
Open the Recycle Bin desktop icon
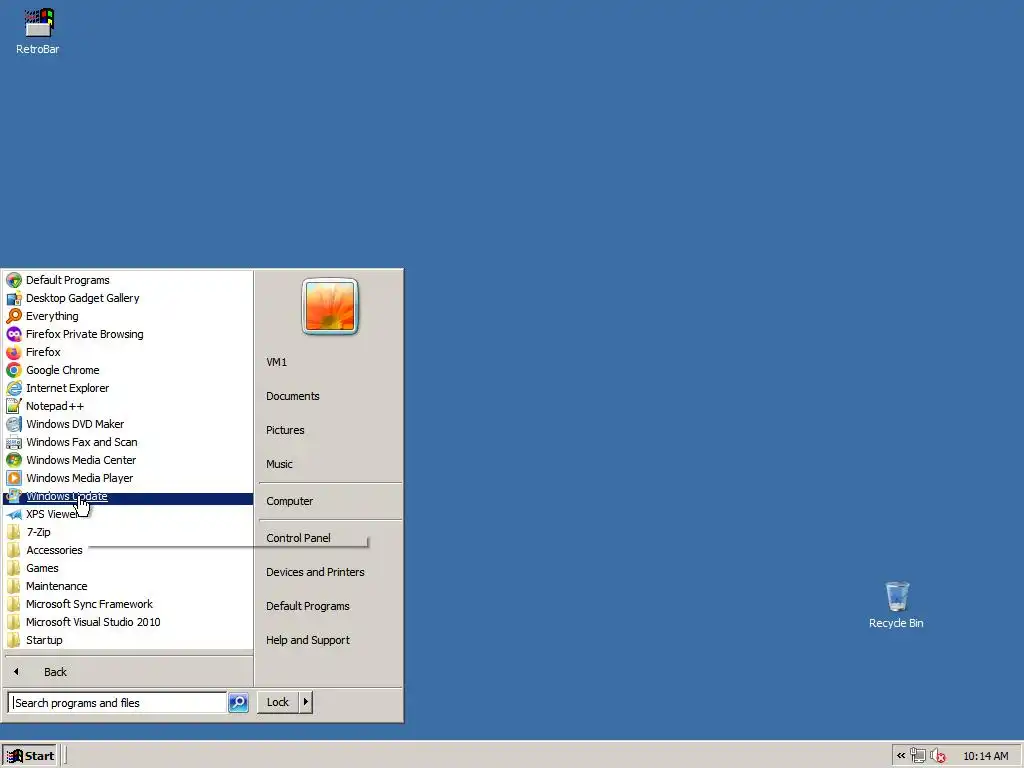tap(896, 605)
